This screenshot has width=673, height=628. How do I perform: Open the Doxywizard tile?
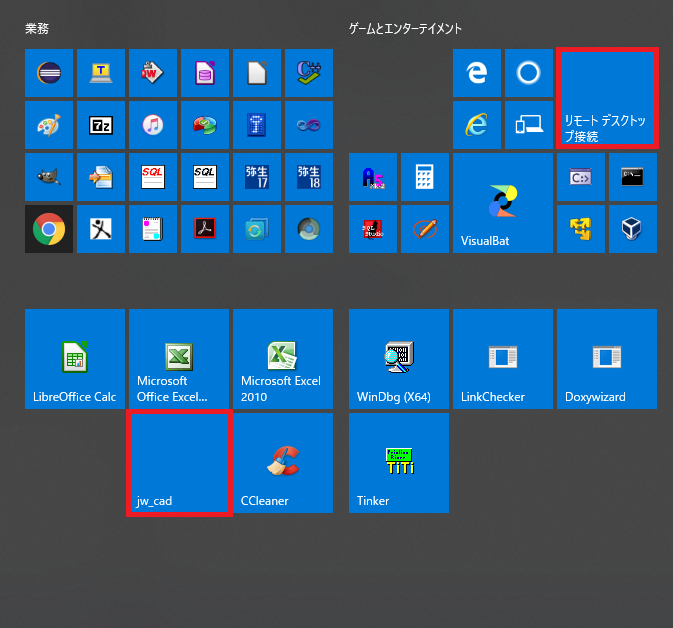click(606, 359)
